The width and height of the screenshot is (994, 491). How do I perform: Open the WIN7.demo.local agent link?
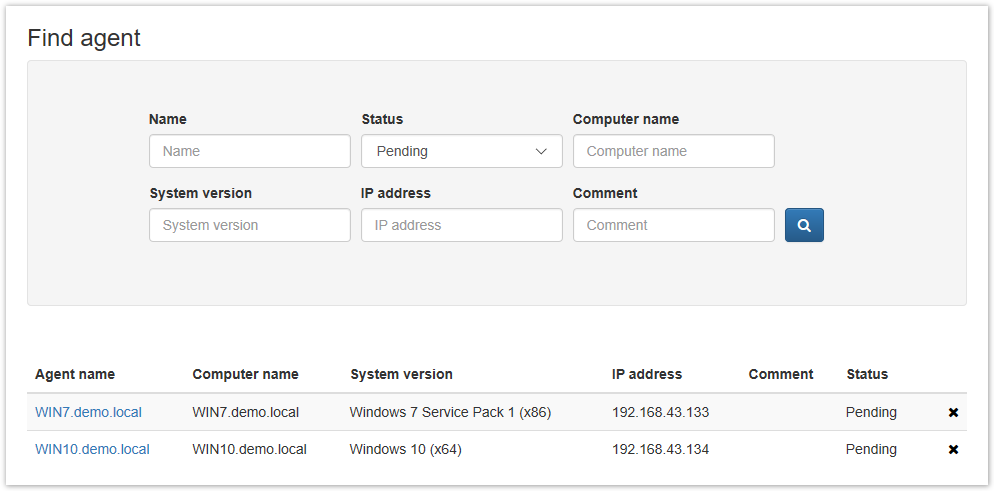tap(88, 412)
